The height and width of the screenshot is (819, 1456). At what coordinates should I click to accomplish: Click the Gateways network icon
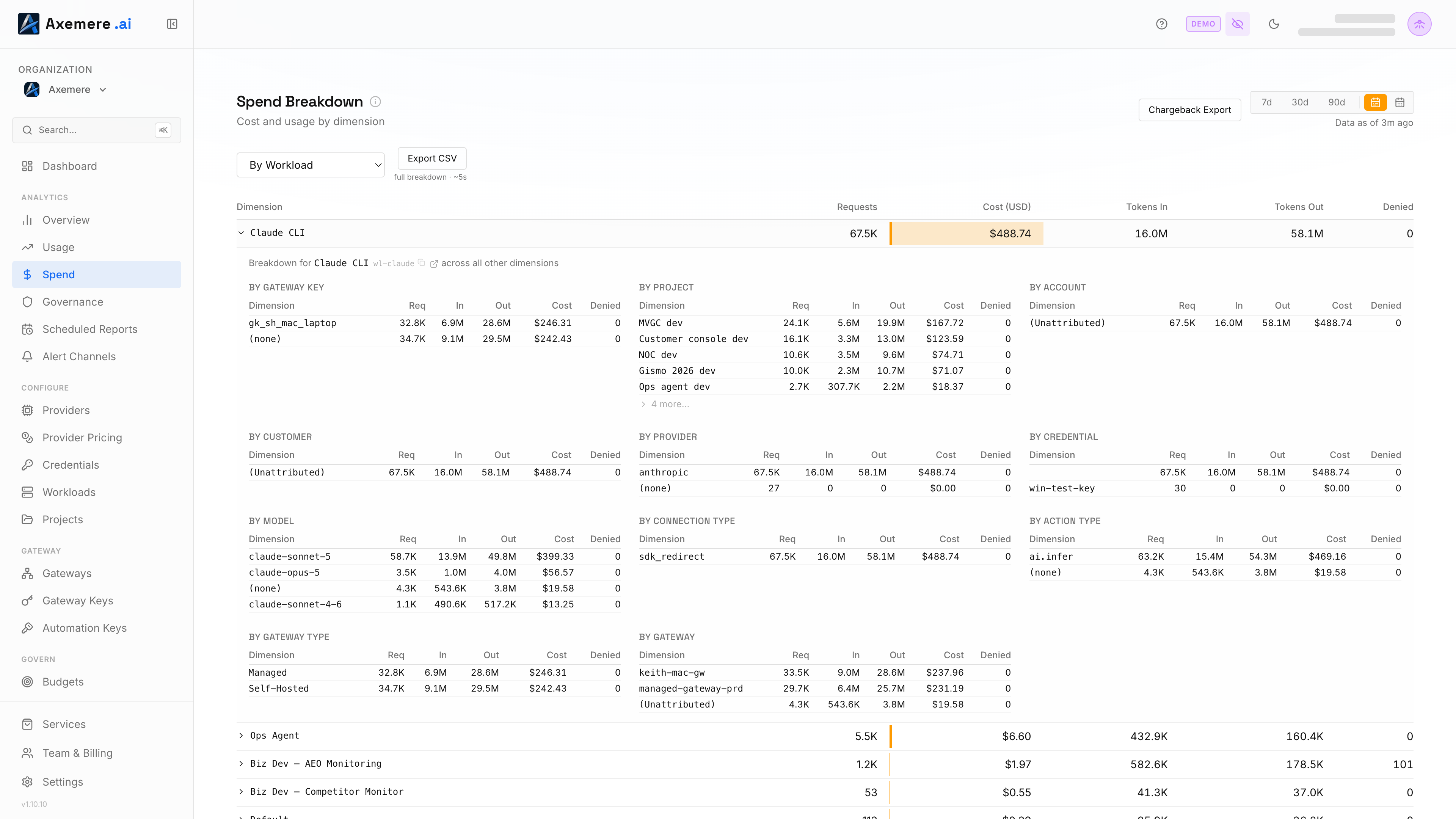[x=27, y=573]
